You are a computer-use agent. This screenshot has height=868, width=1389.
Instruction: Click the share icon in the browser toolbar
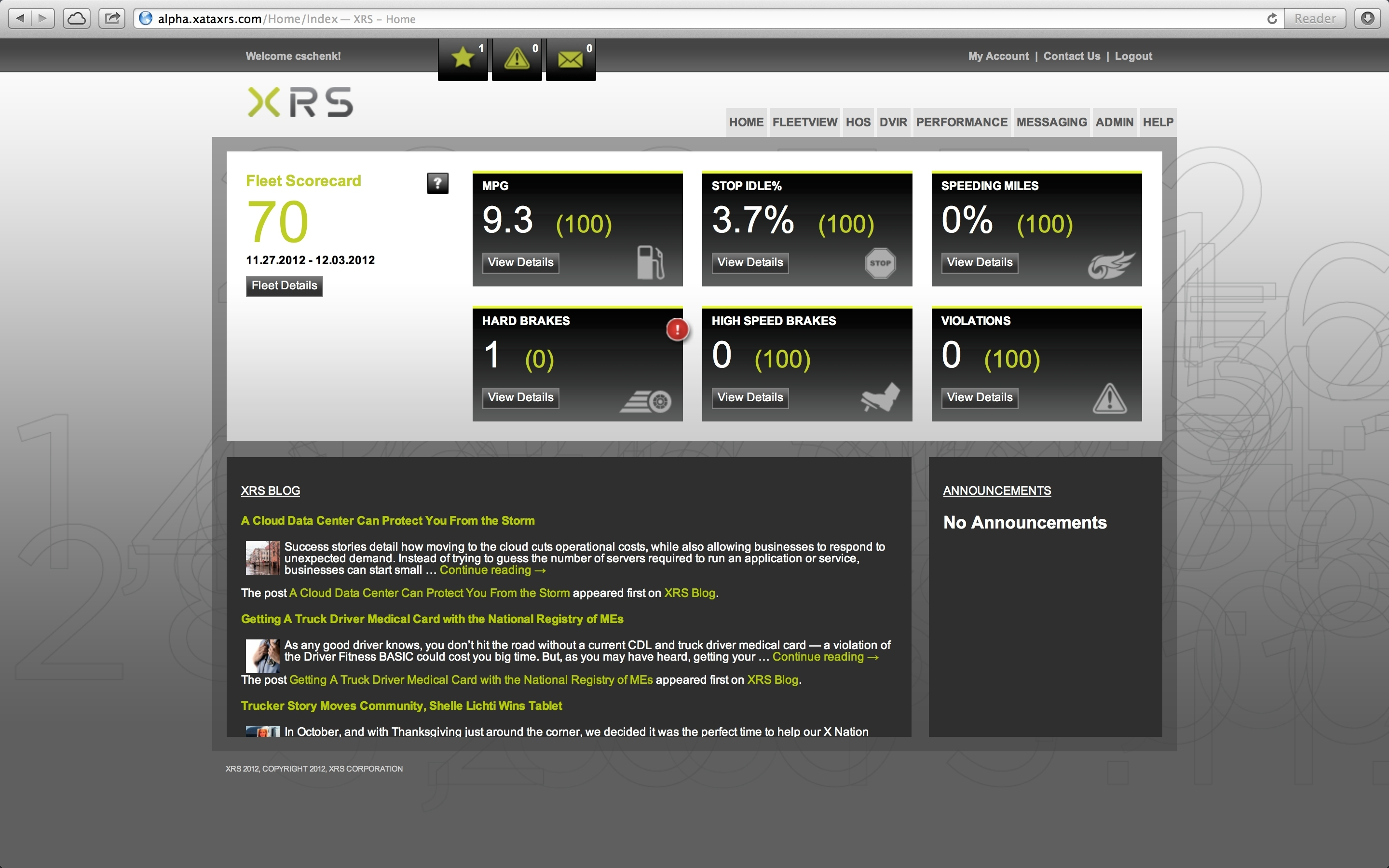coord(112,18)
